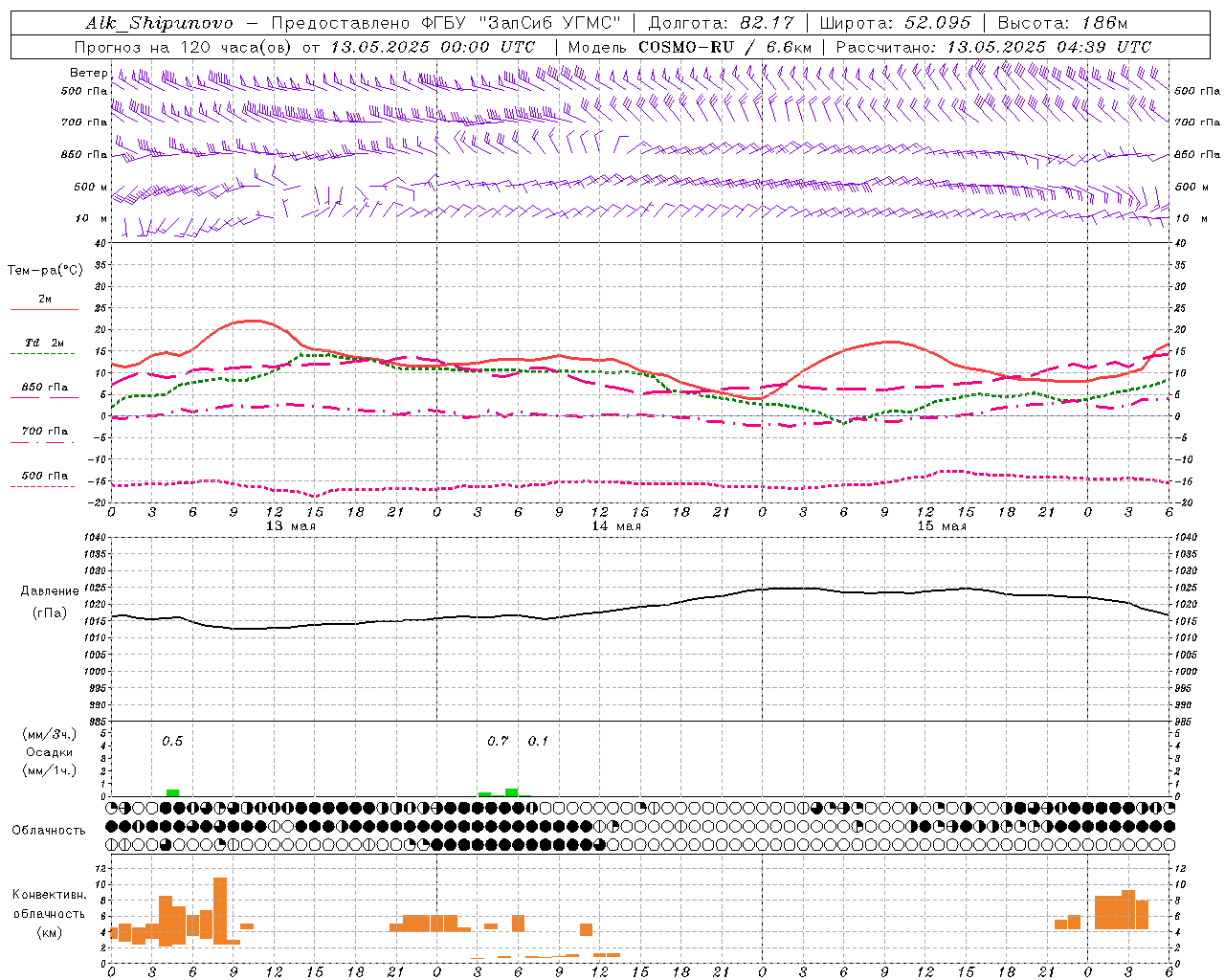Click the 500 м wind level label on the left
This screenshot has width=1225, height=980.
point(91,187)
